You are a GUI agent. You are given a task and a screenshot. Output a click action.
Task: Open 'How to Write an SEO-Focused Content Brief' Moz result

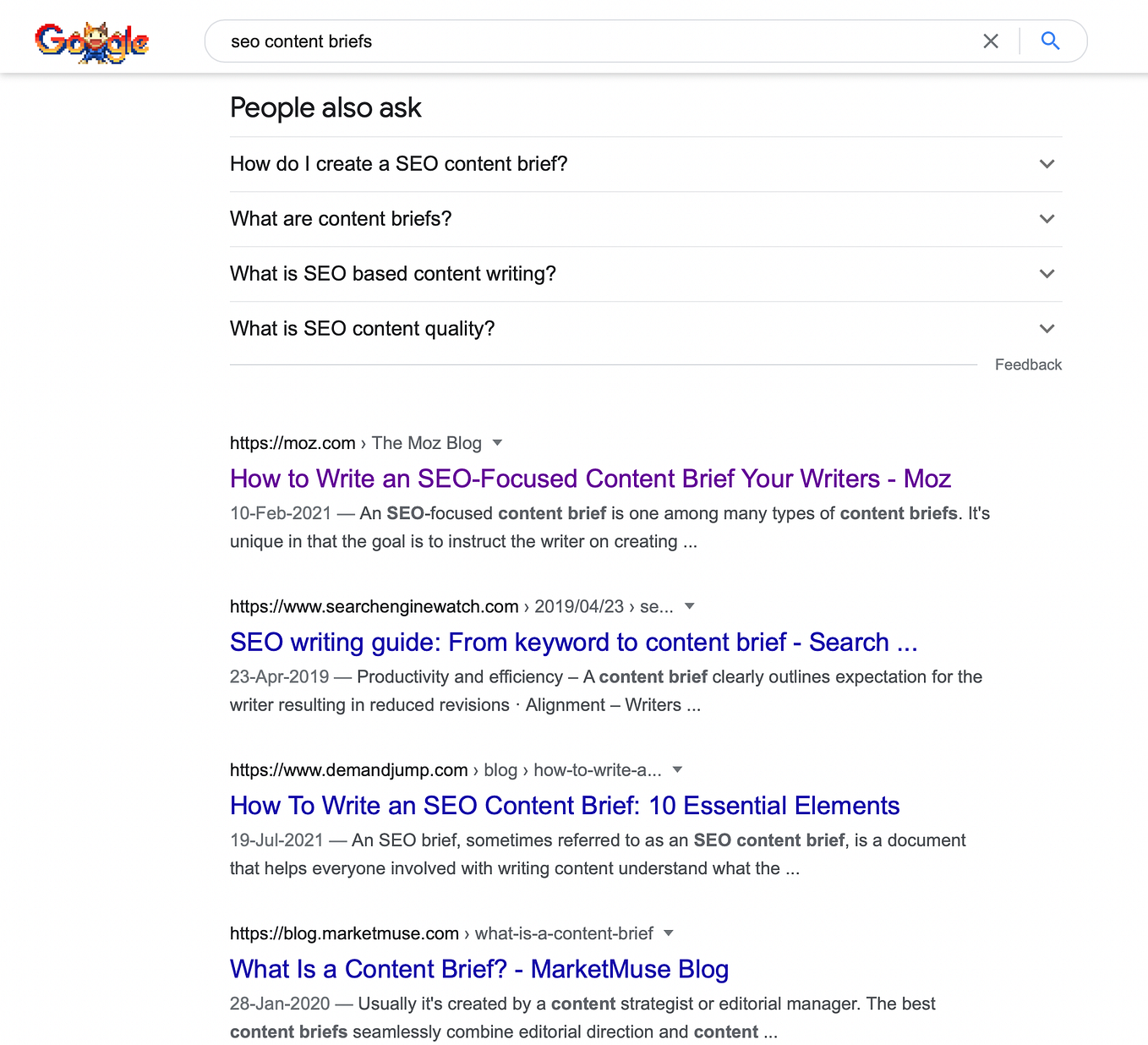coord(590,479)
